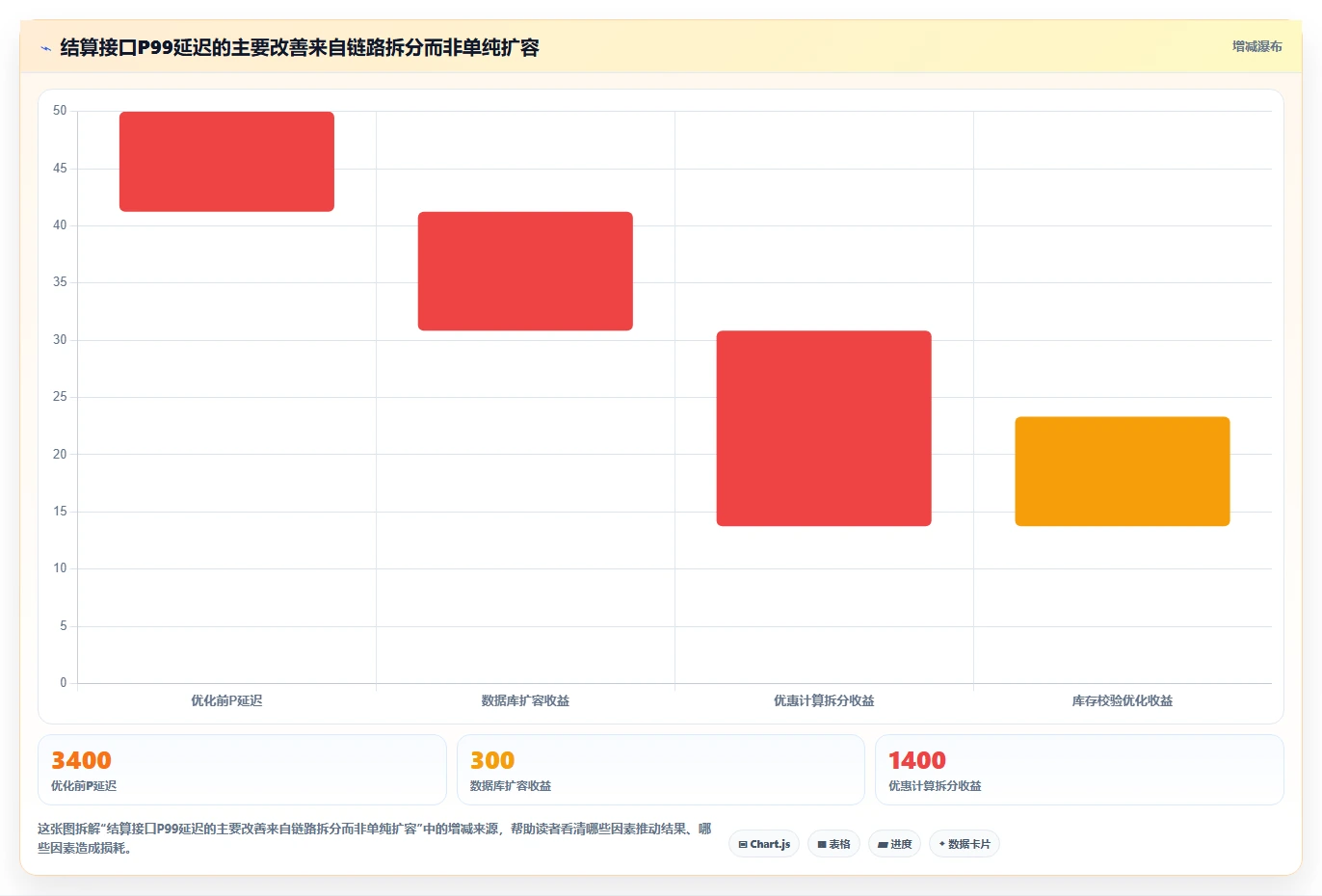Select the Chart.js tag chip
This screenshot has height=896, width=1322.
tap(764, 844)
